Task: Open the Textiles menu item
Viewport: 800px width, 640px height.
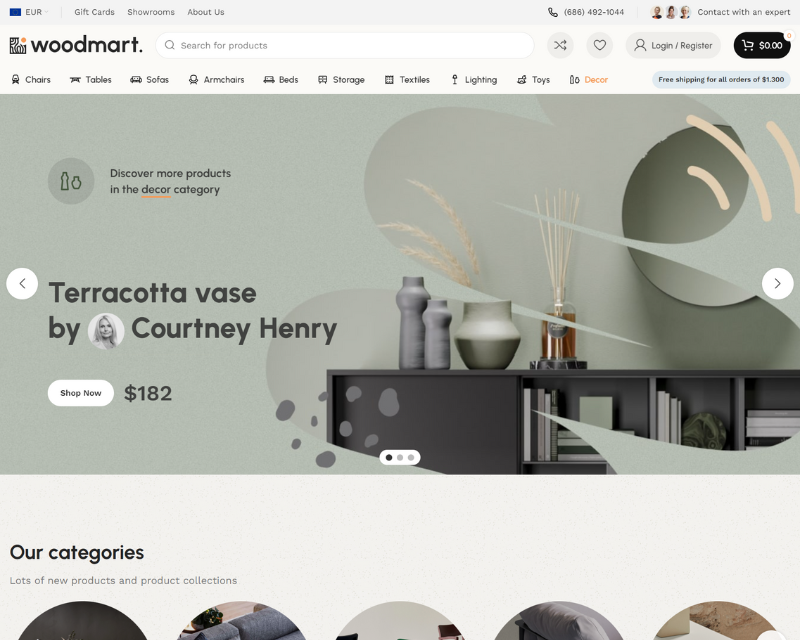Action: pos(414,80)
